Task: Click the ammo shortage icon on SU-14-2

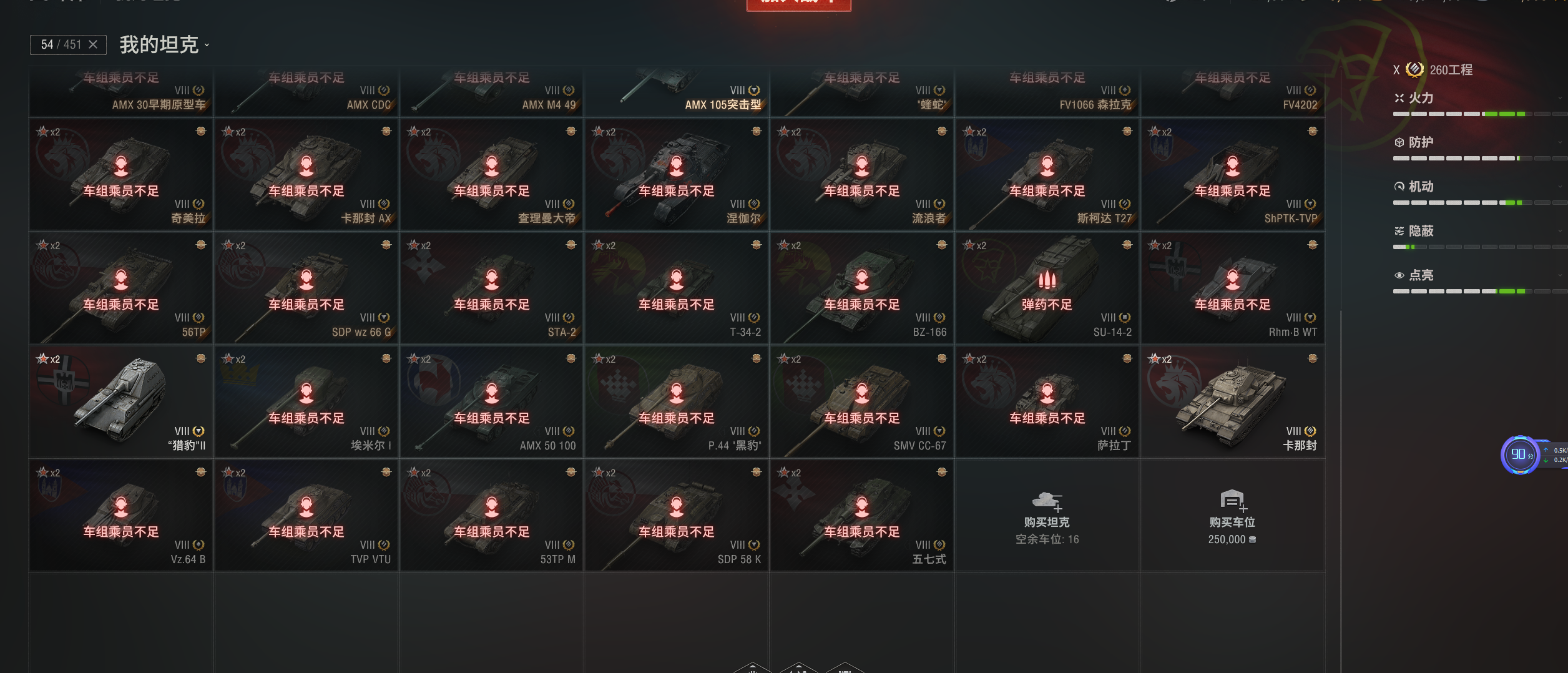Action: coord(1047,280)
